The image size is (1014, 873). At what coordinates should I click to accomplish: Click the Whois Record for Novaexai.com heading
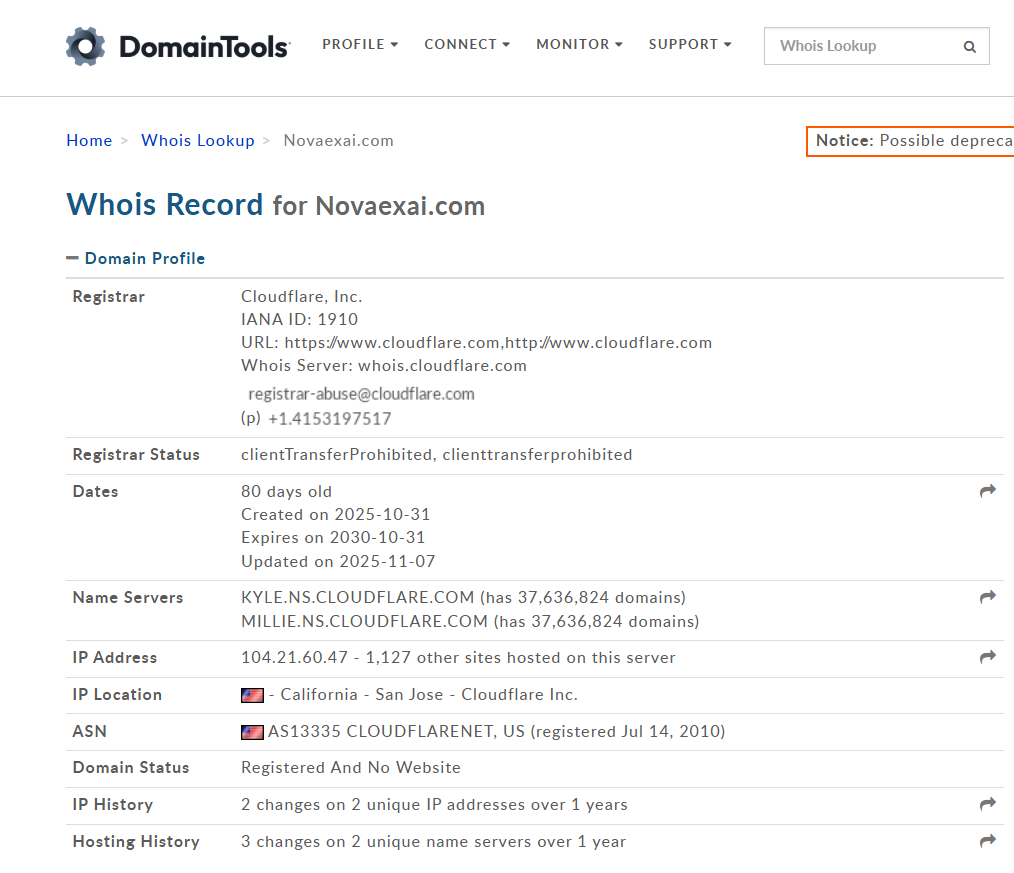pos(275,205)
